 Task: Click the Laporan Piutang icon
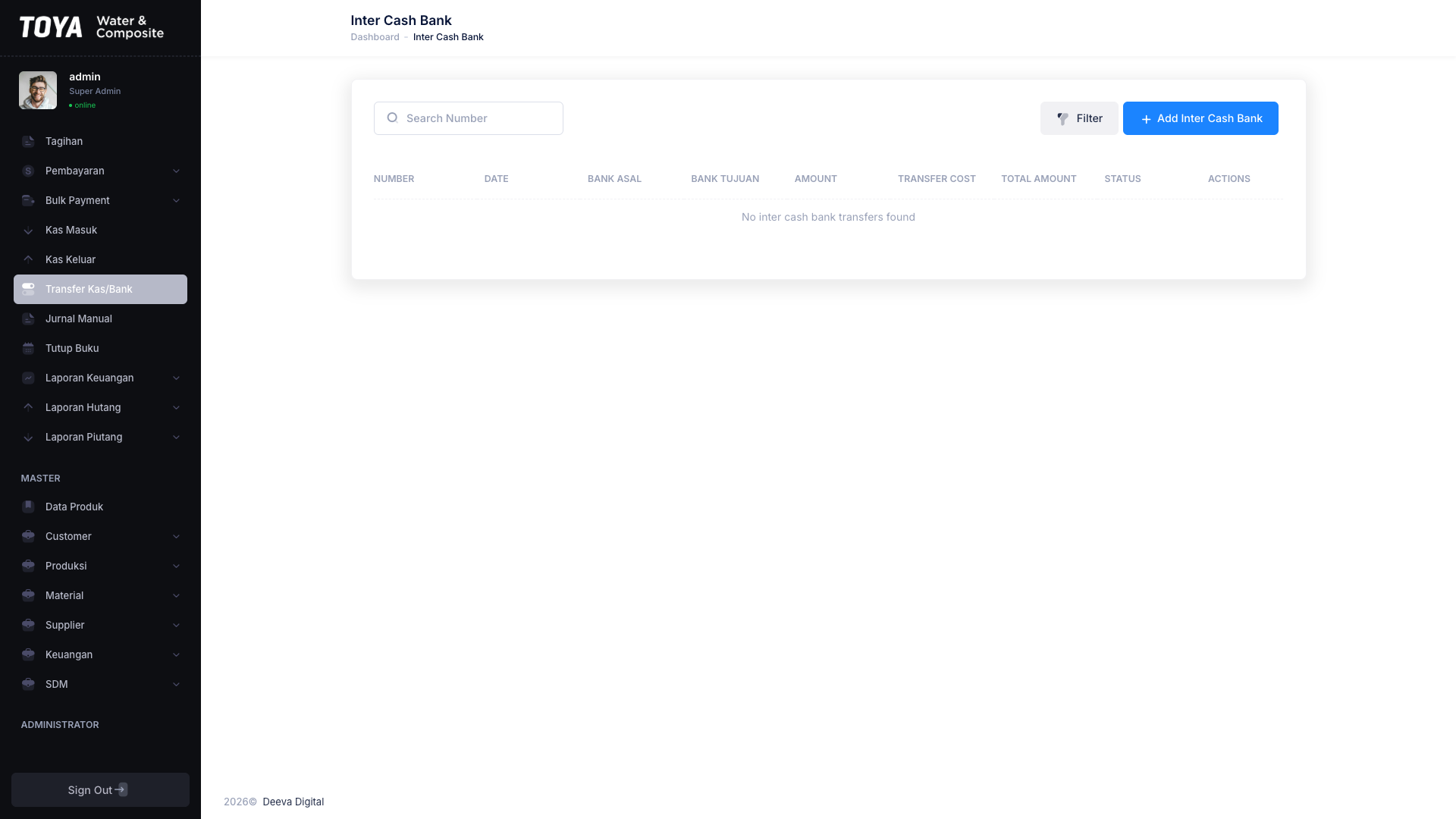[28, 438]
